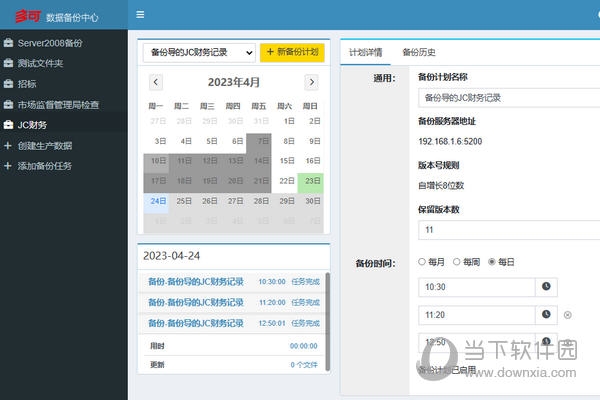Click the 10:30 time input

click(477, 287)
